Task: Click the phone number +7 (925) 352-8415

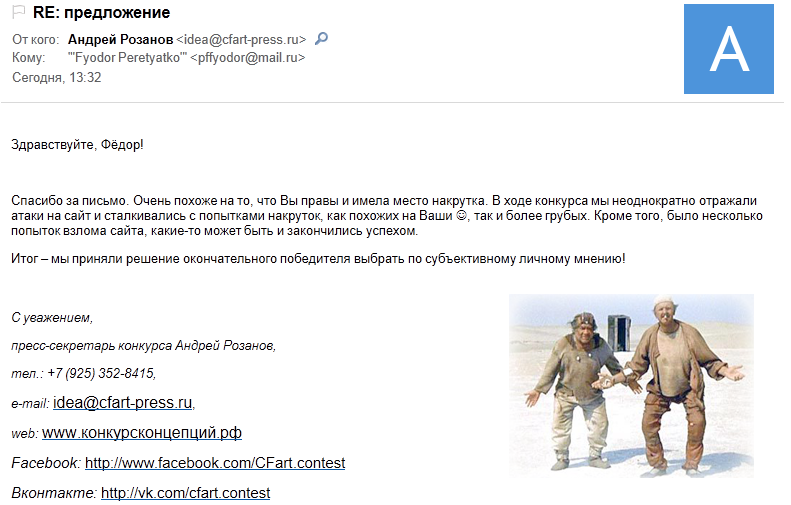Action: 101,373
